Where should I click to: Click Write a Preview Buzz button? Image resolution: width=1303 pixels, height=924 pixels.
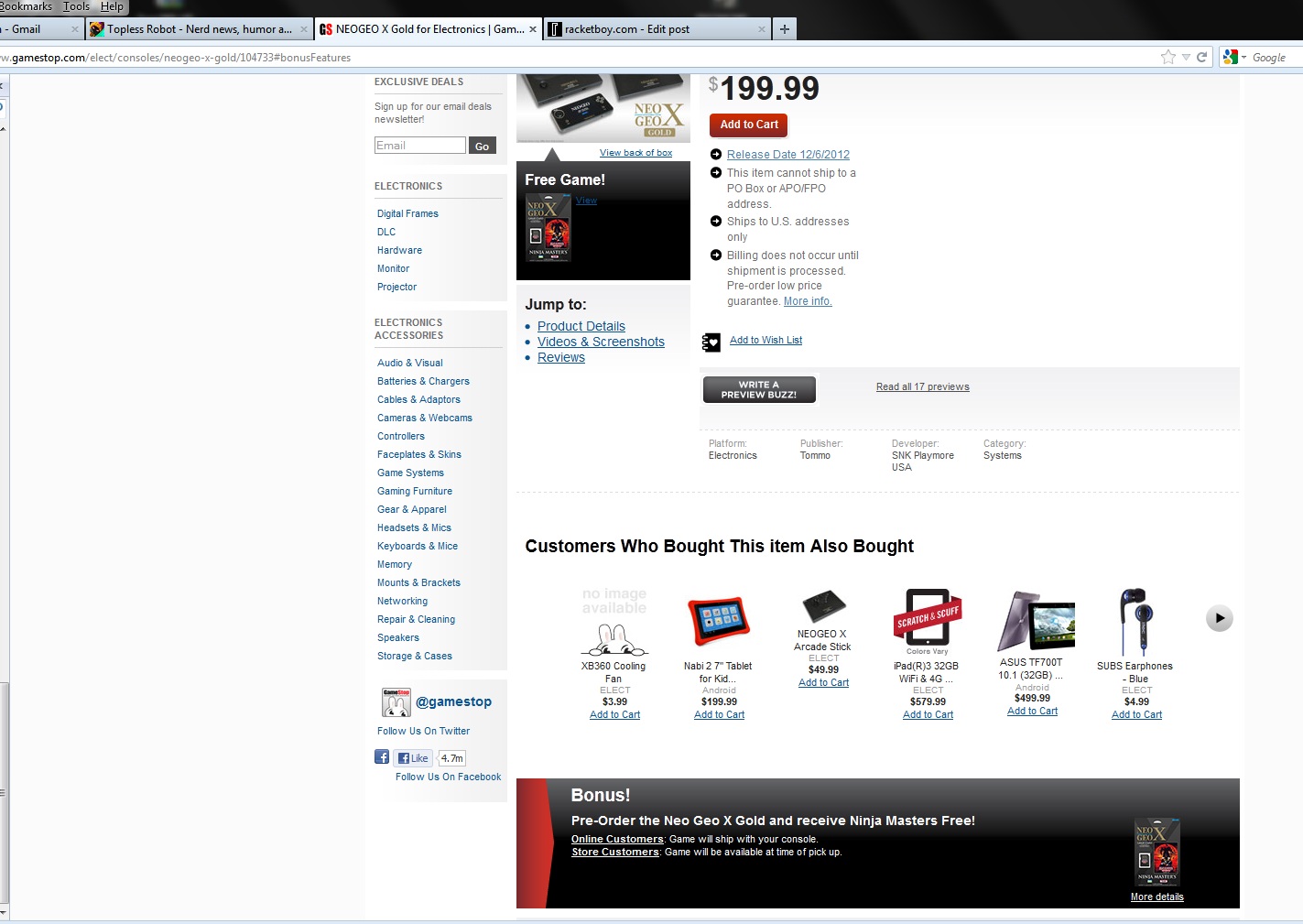click(759, 389)
